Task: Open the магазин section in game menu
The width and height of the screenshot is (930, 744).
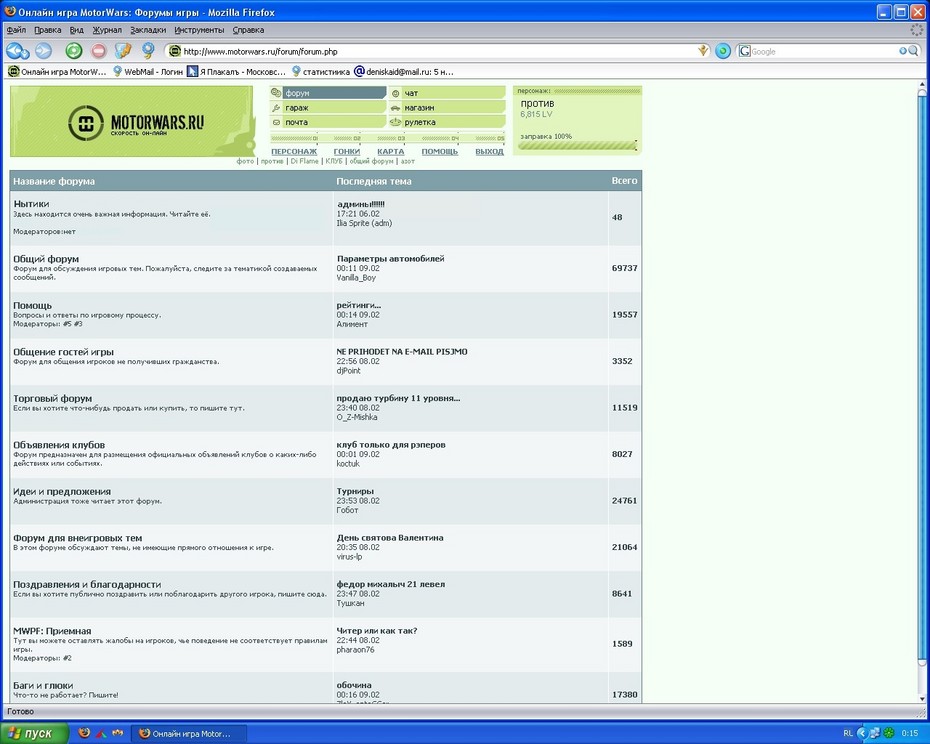Action: point(447,107)
